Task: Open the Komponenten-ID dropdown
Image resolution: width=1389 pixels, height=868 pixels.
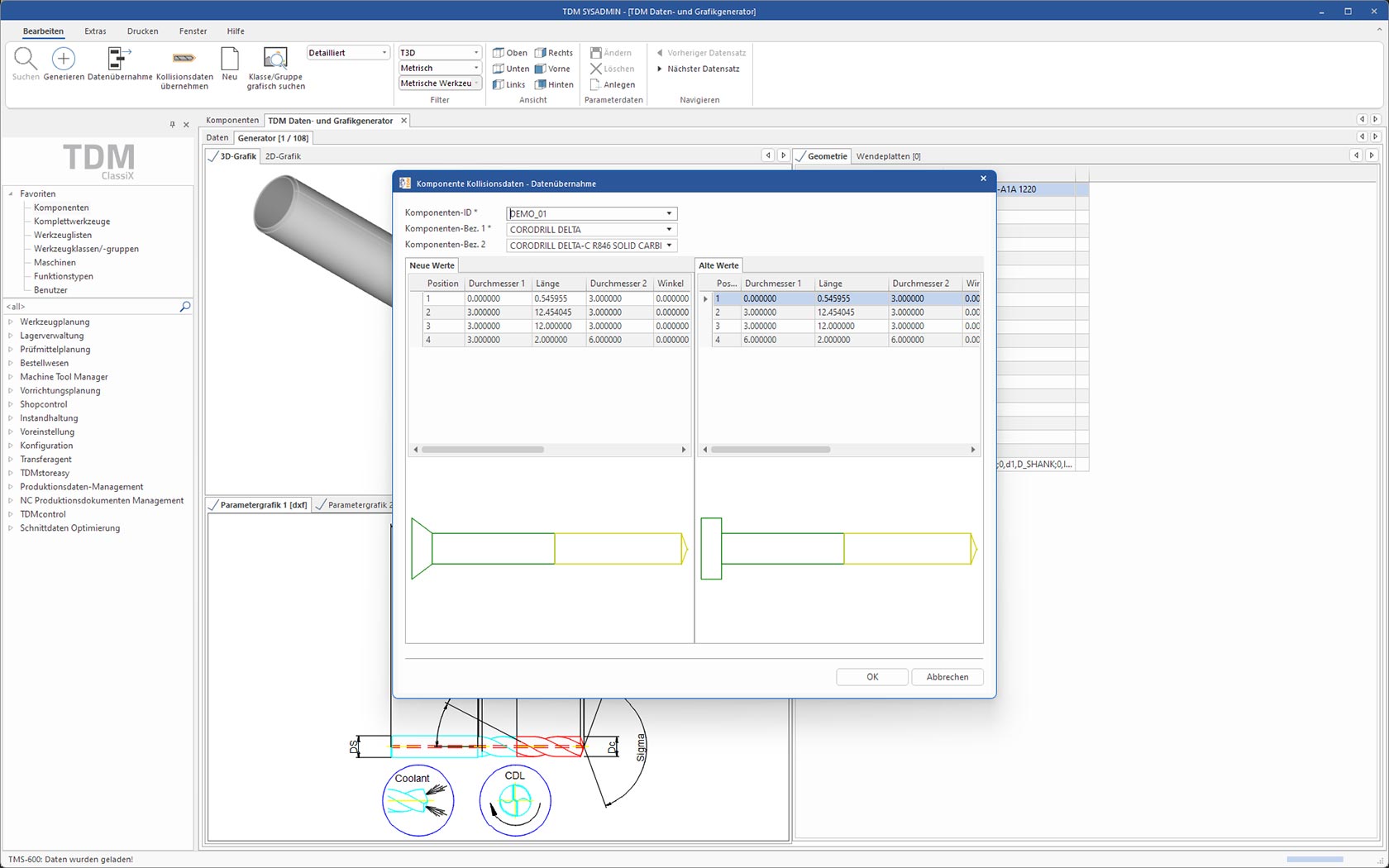Action: click(x=669, y=213)
